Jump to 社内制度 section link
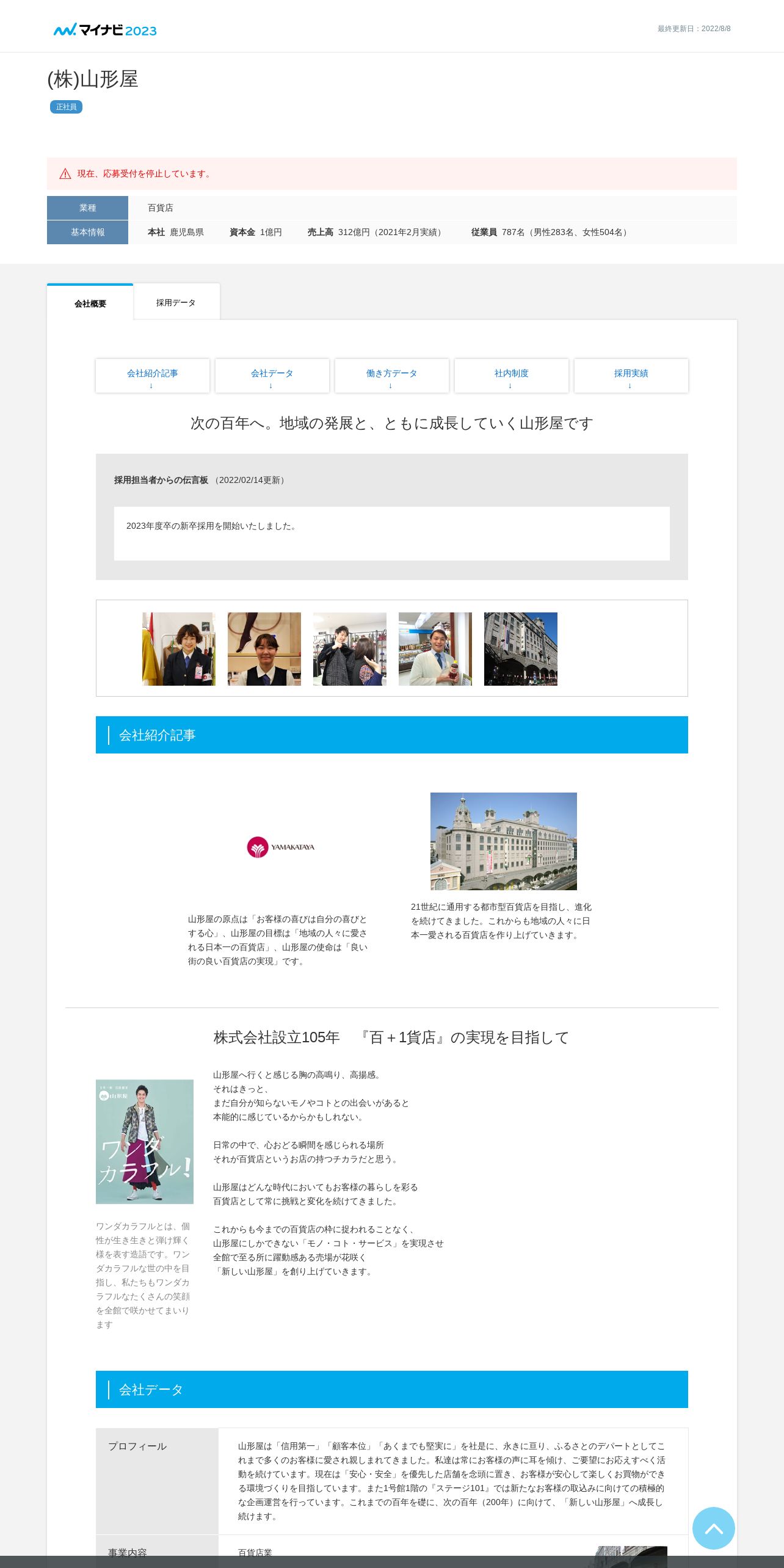The width and height of the screenshot is (784, 1568). coord(512,376)
